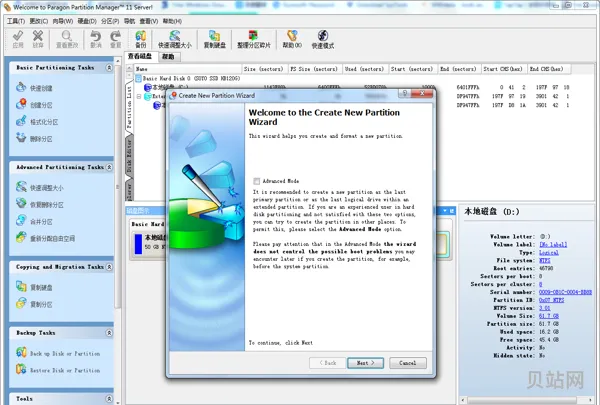Viewport: 600px width, 405px height.
Task: Select the vertical Disk Editor tab
Action: pyautogui.click(x=129, y=155)
